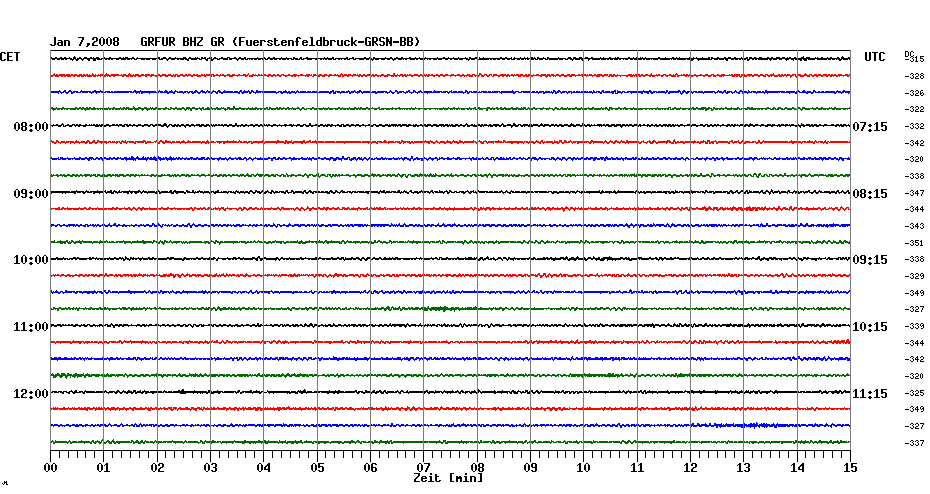
Task: Select the station title "GRFUR BHZ GR"
Action: 182,42
